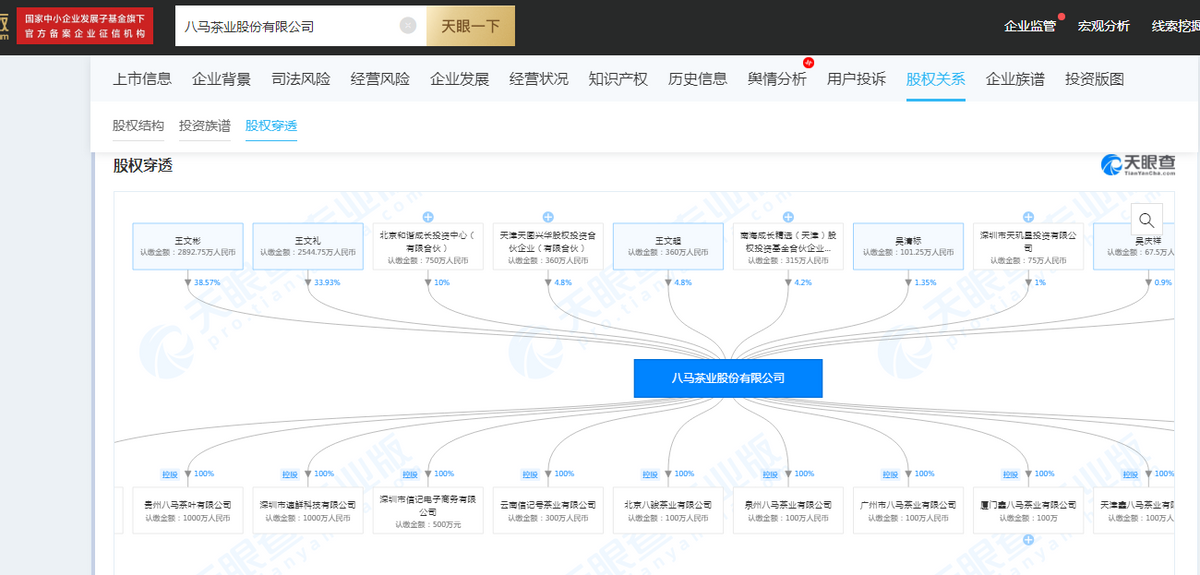
Task: Open the 深圳市遗鲜科技有限公司 subsidiary box
Action: (308, 510)
